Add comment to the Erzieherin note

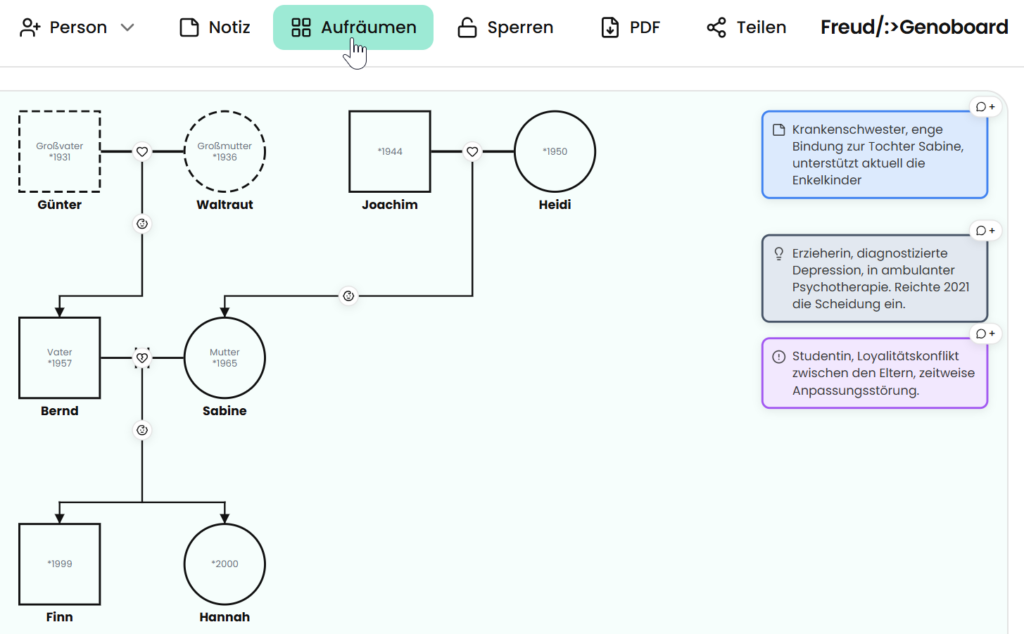click(x=985, y=231)
